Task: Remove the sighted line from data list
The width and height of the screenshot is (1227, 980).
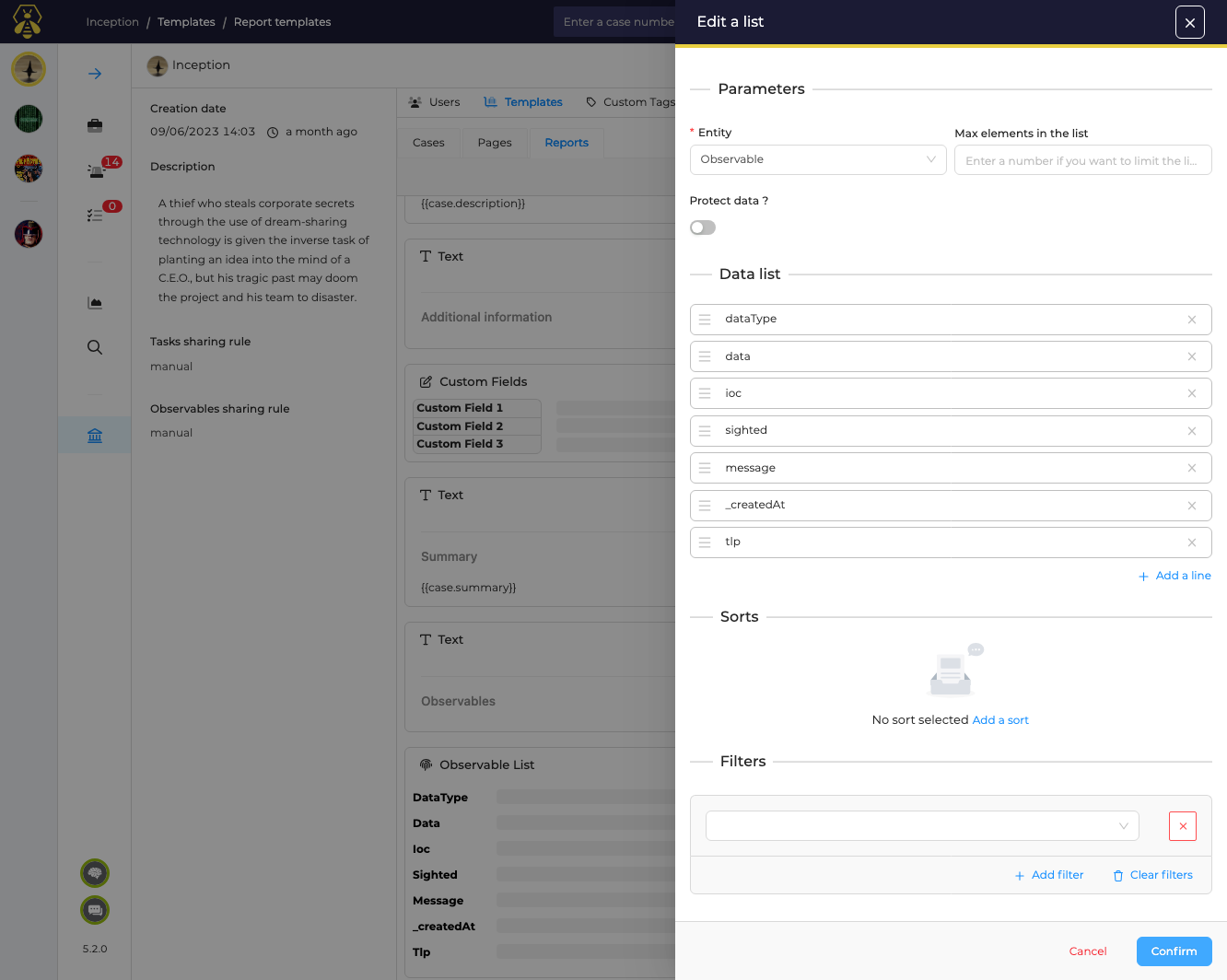Action: [x=1191, y=431]
